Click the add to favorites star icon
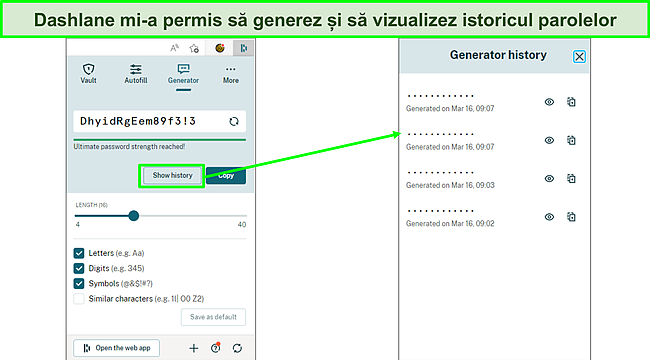This screenshot has height=360, width=650. (x=194, y=49)
